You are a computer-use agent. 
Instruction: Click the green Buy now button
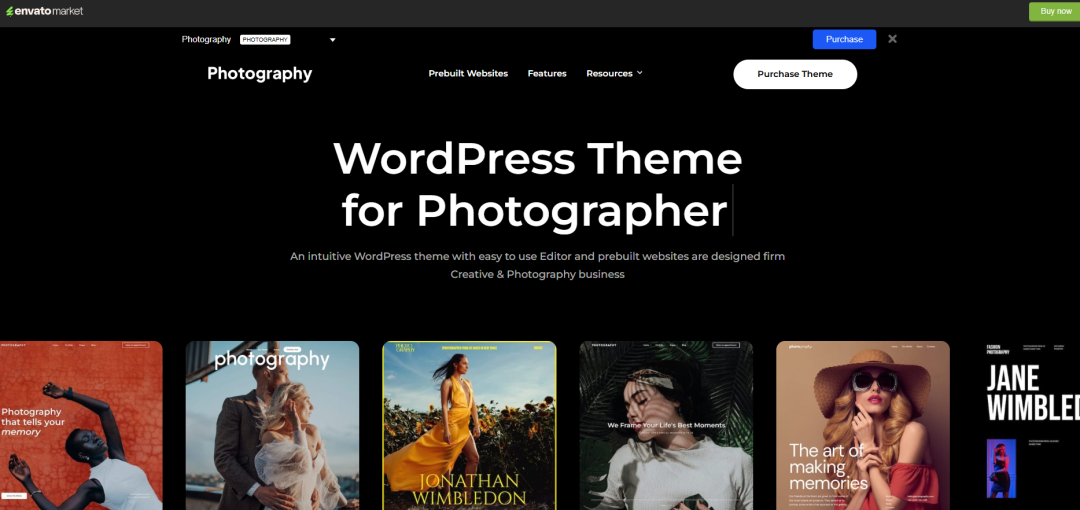tap(1054, 11)
